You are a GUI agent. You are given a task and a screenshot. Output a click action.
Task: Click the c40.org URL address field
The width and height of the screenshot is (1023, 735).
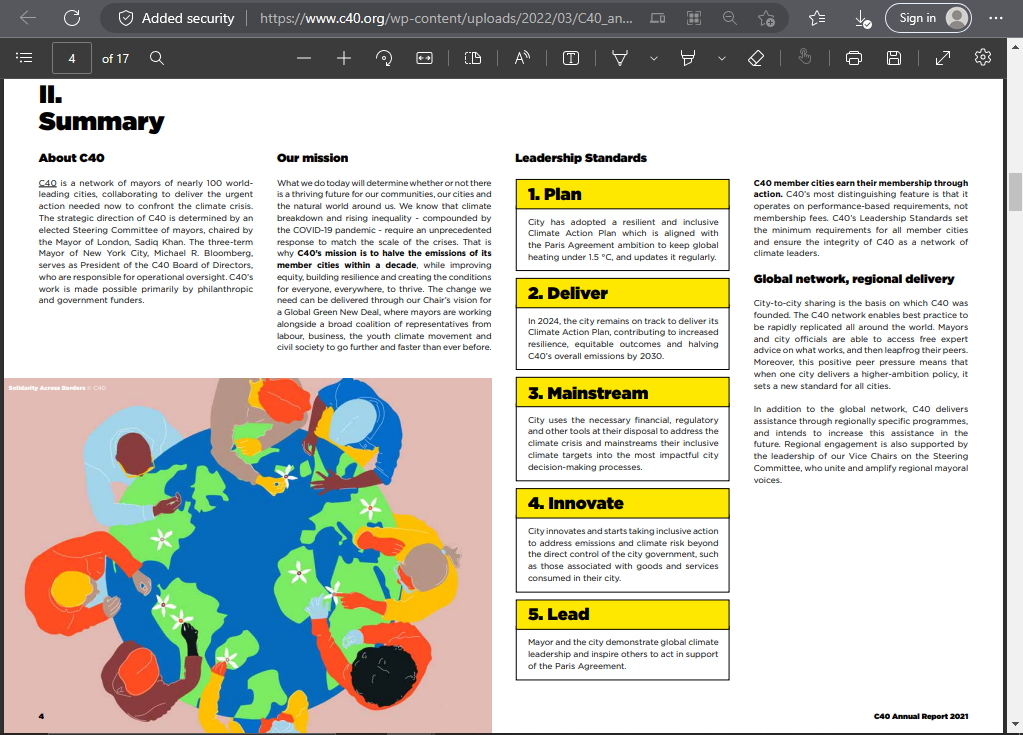point(446,18)
